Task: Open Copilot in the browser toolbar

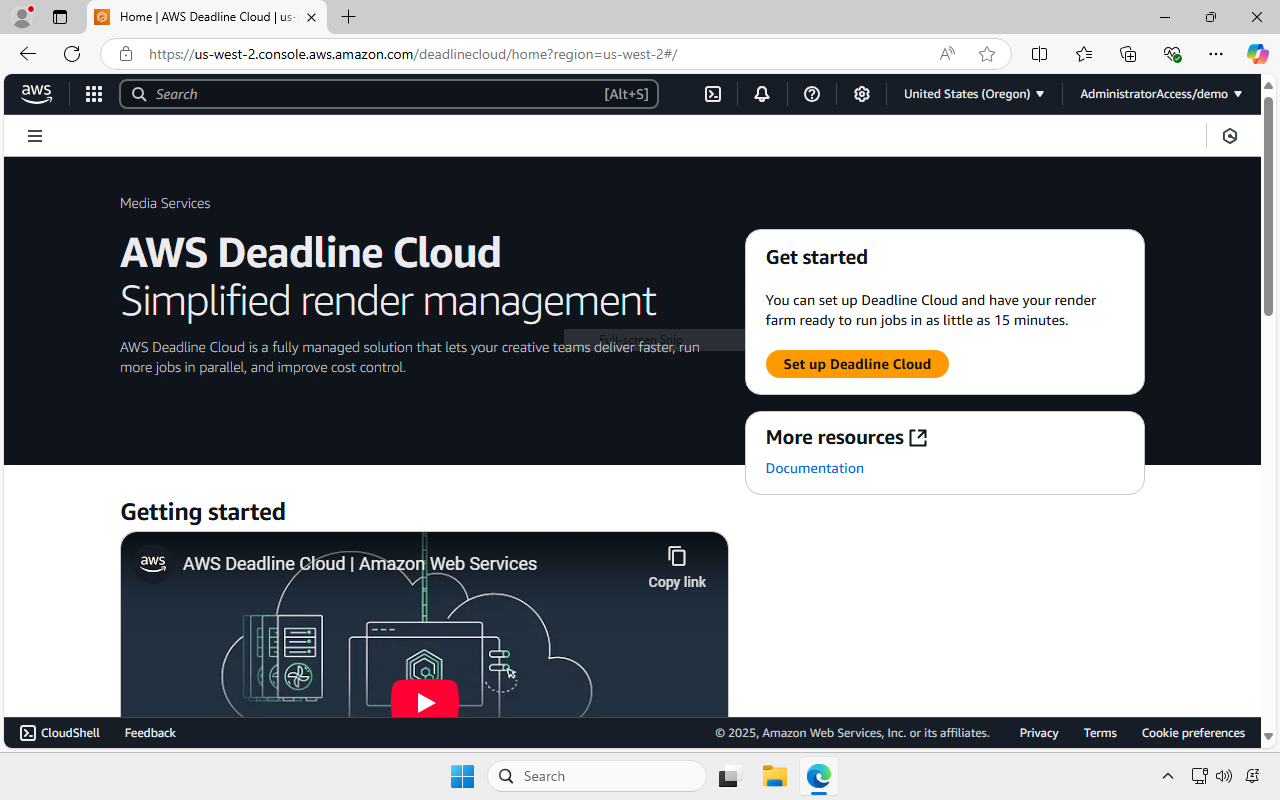Action: tap(1257, 54)
